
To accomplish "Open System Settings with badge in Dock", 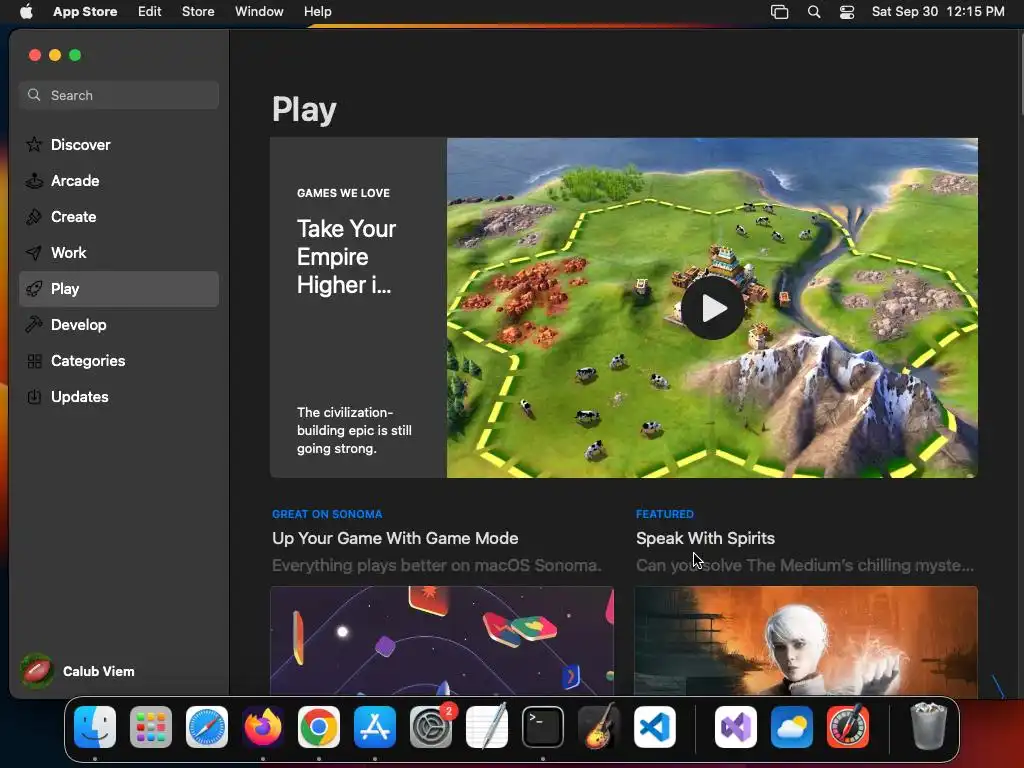I will click(x=431, y=727).
